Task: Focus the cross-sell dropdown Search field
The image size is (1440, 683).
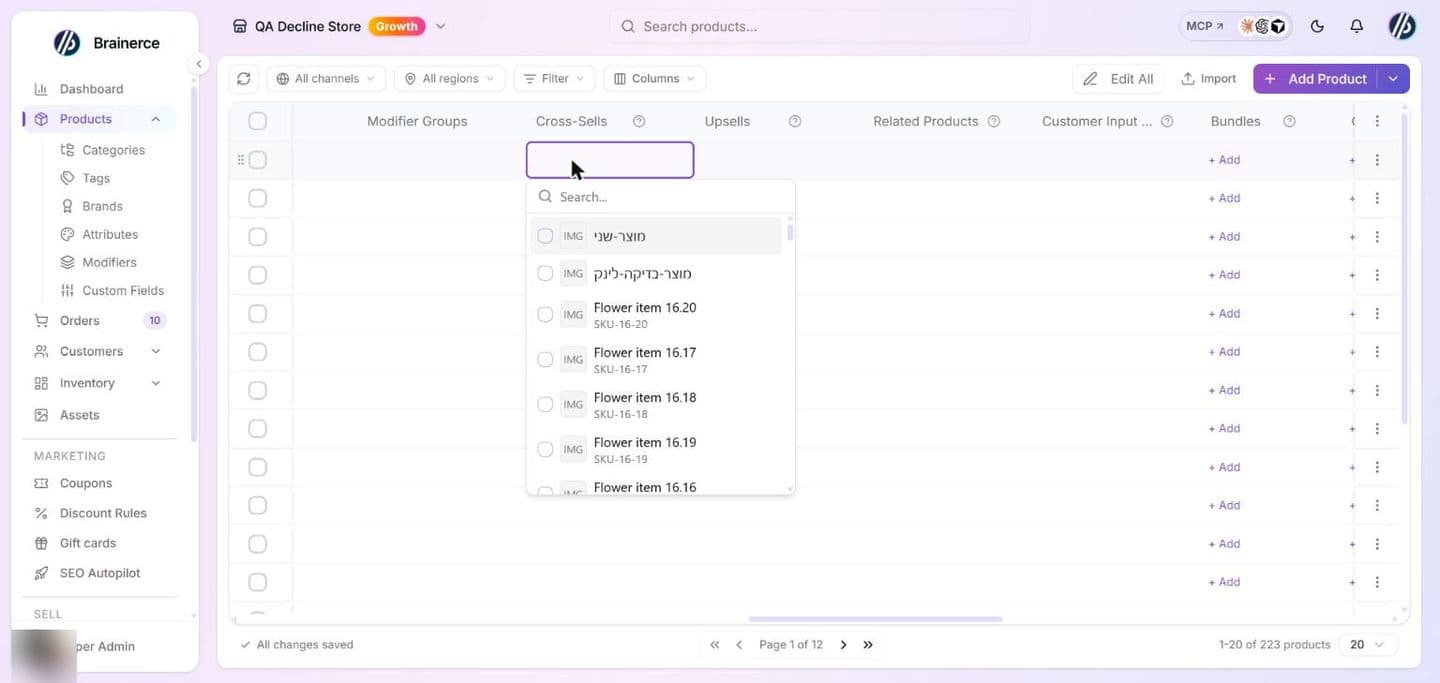Action: (x=661, y=197)
